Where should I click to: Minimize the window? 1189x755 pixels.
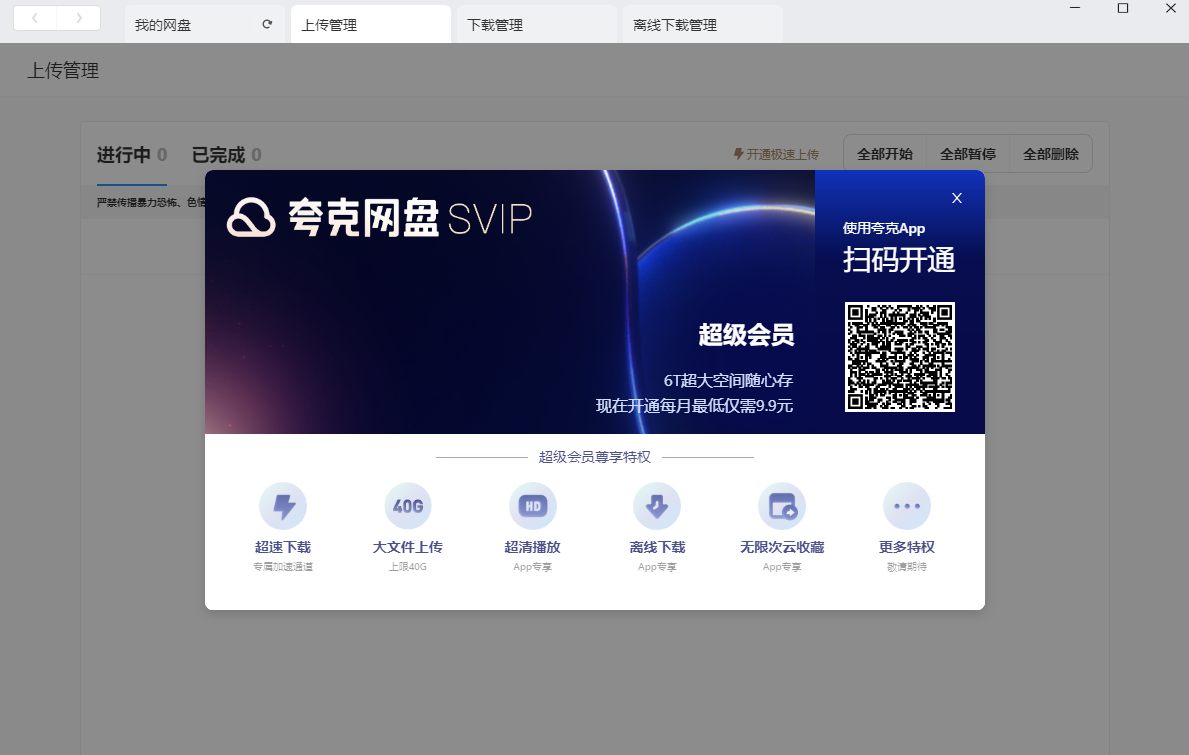click(1074, 8)
